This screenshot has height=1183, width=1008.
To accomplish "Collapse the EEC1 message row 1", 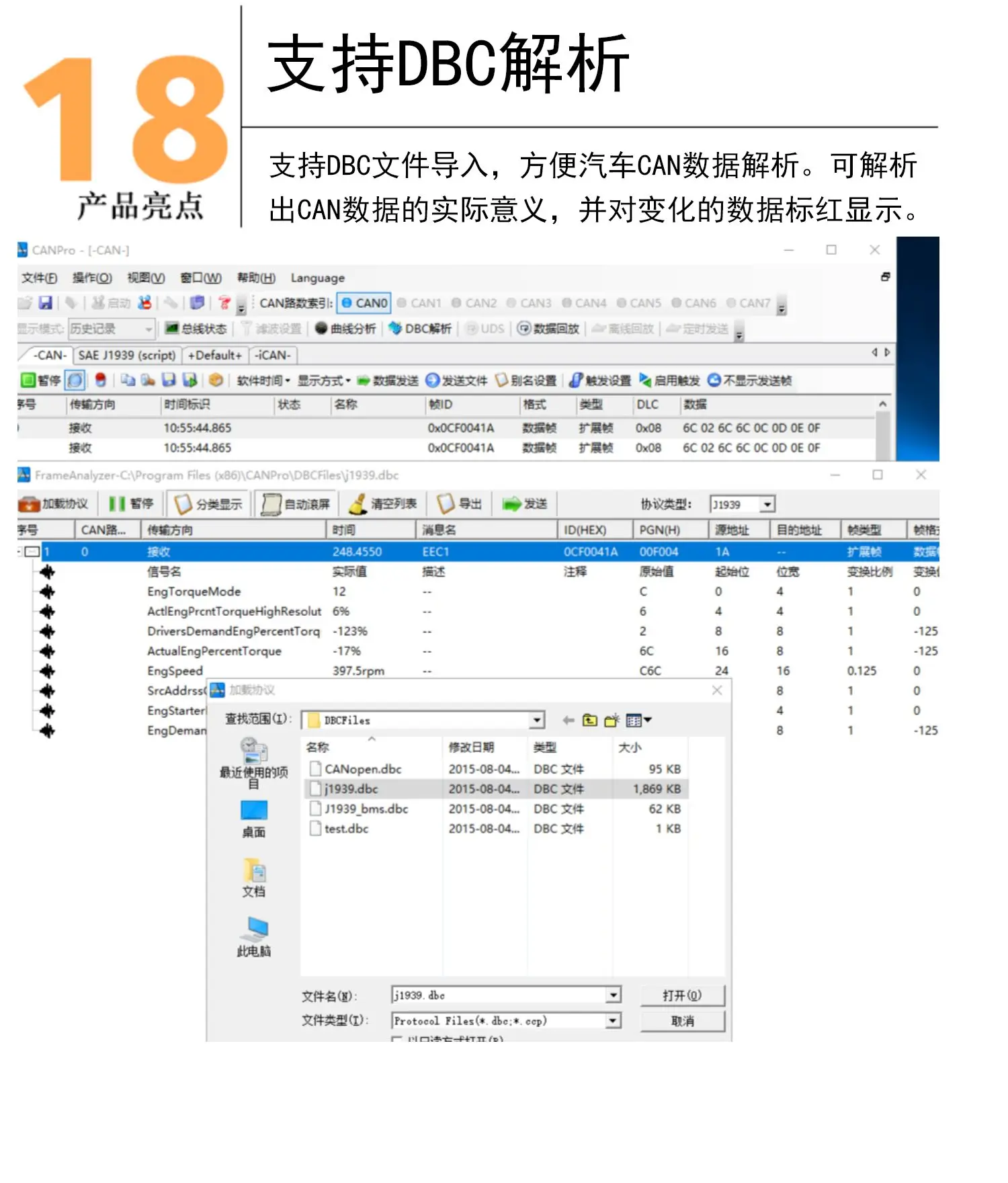I will (x=32, y=552).
